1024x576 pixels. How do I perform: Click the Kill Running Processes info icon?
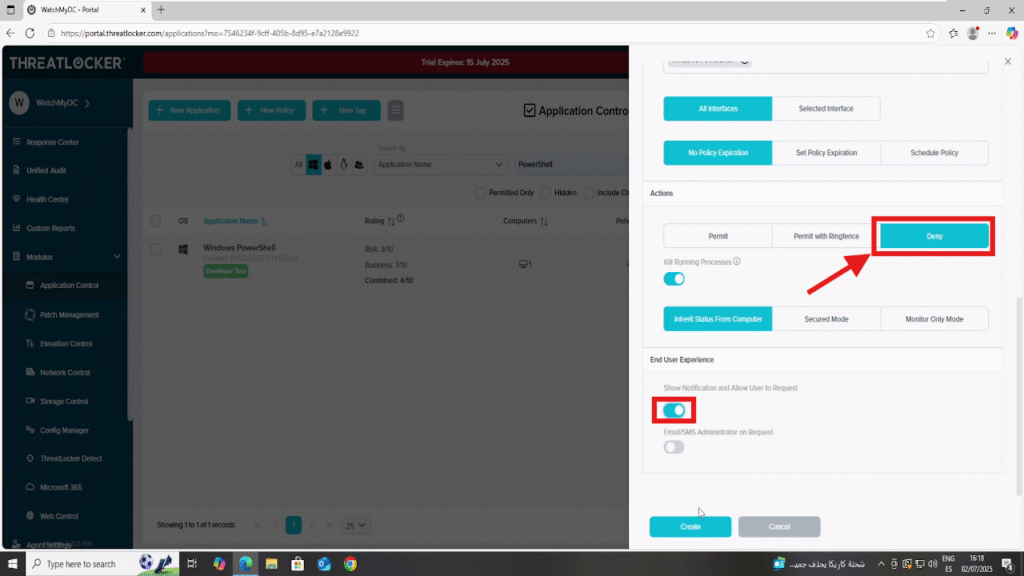(737, 261)
